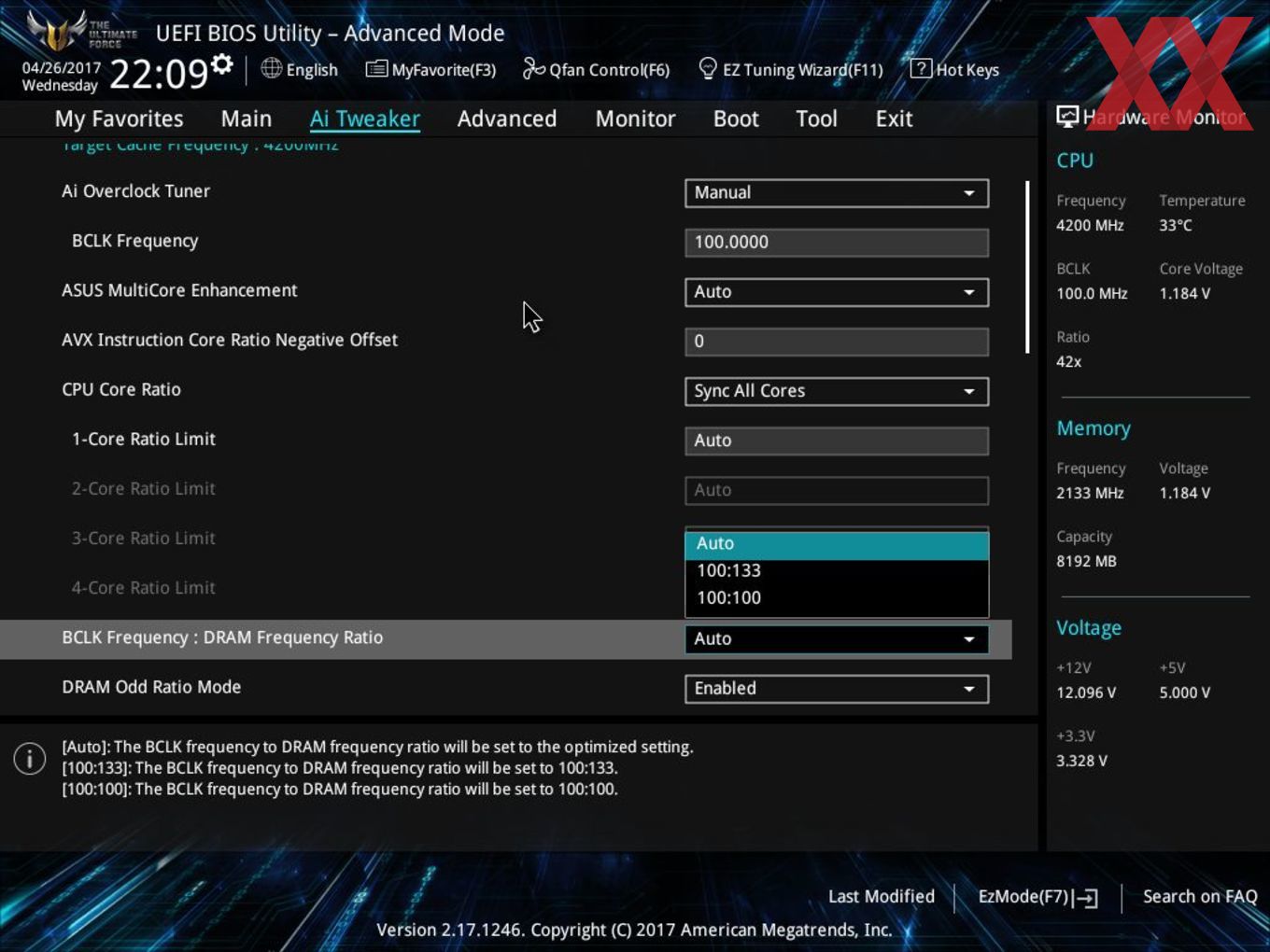Open Search on FAQ link
1270x952 pixels.
click(x=1200, y=897)
